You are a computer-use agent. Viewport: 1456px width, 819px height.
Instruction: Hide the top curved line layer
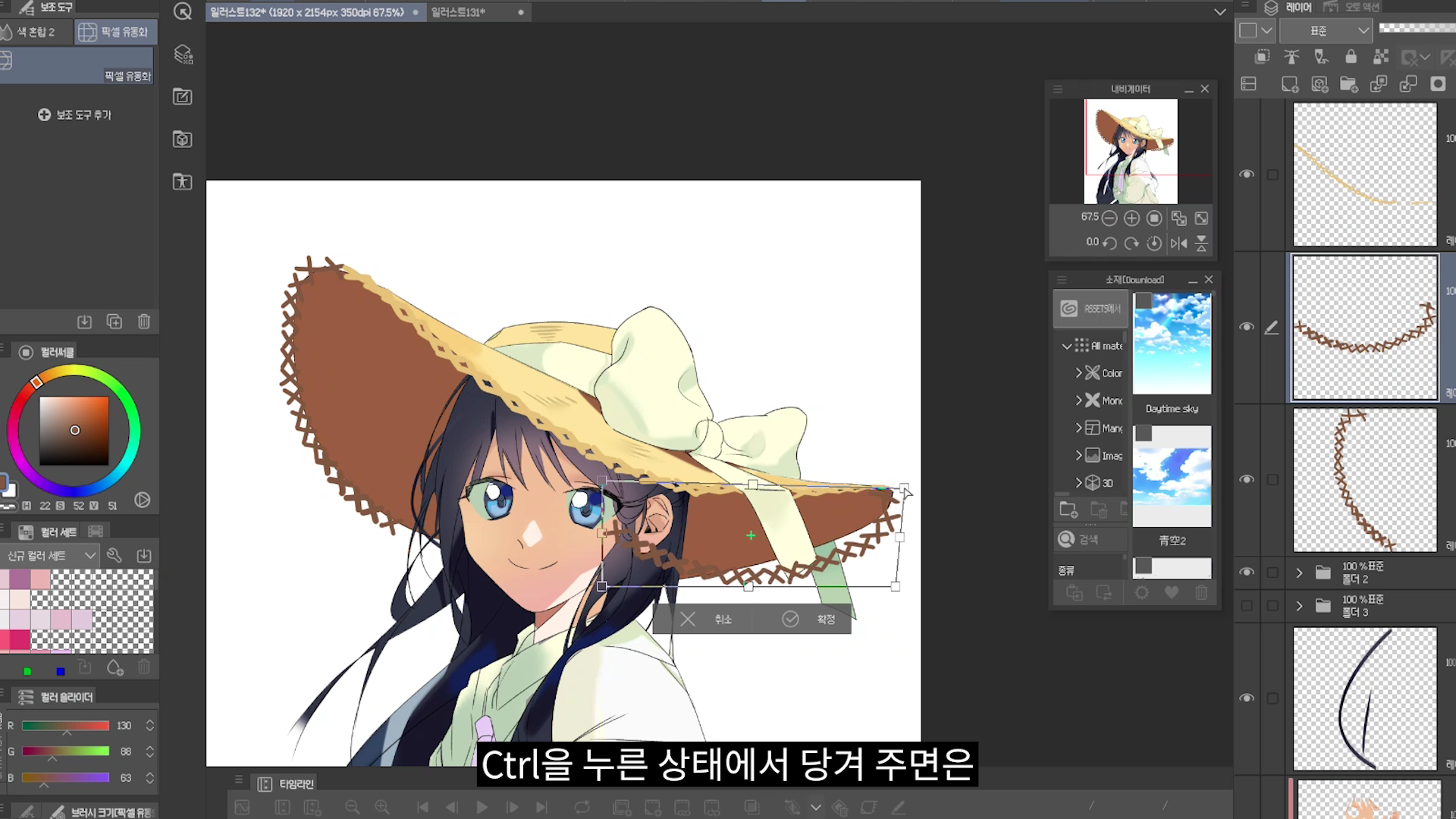1247,174
